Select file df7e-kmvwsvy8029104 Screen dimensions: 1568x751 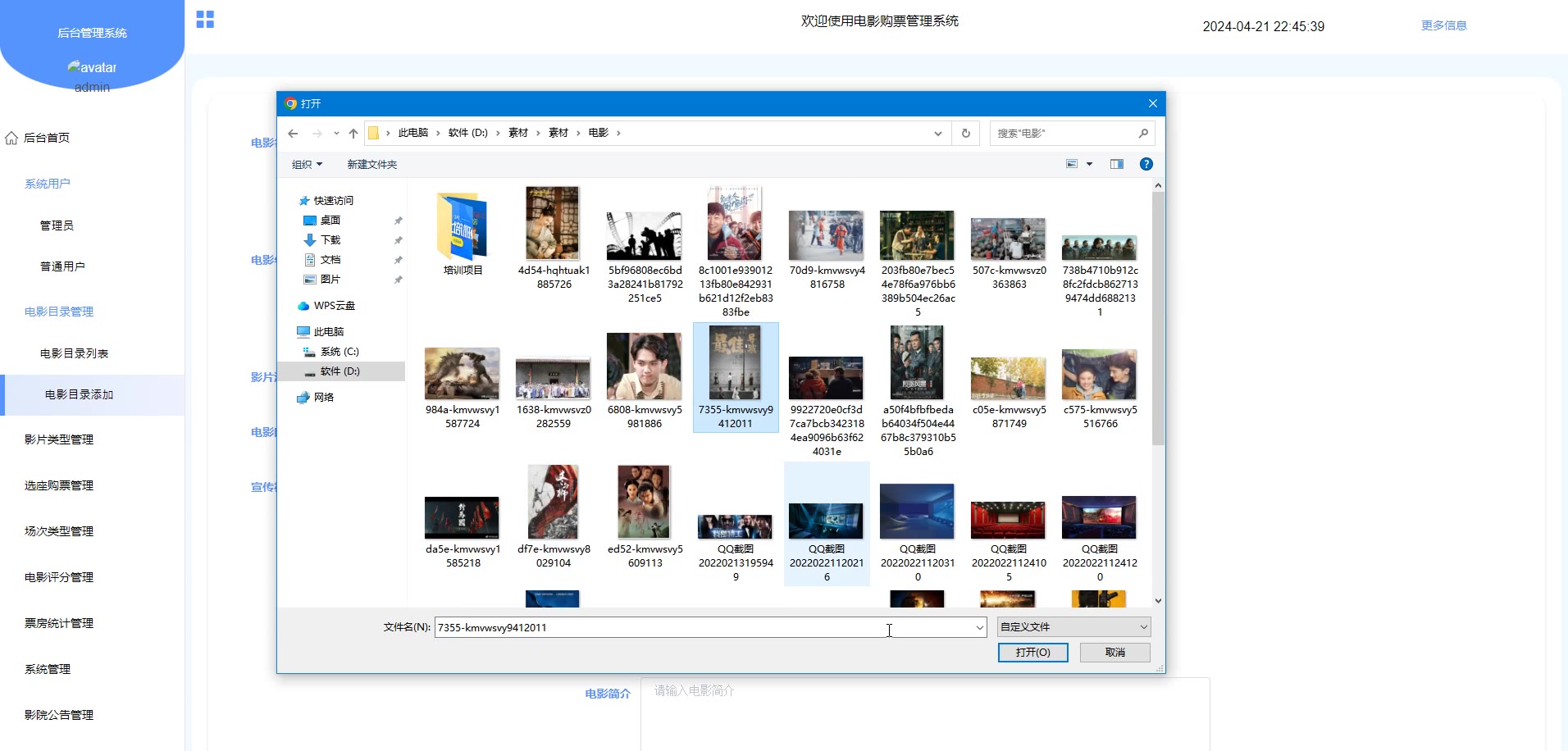(554, 517)
